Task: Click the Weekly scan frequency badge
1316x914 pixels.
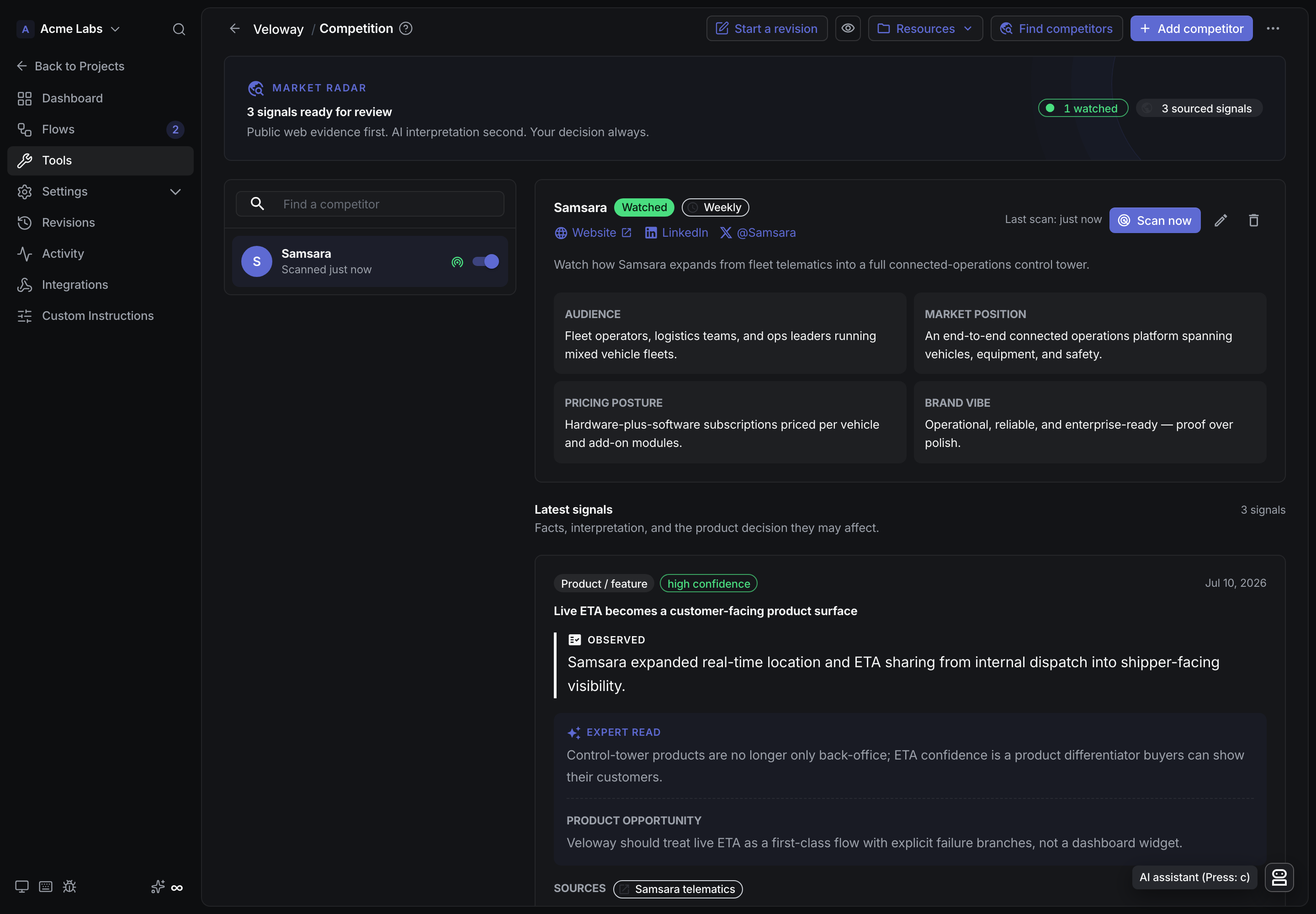Action: click(x=715, y=207)
